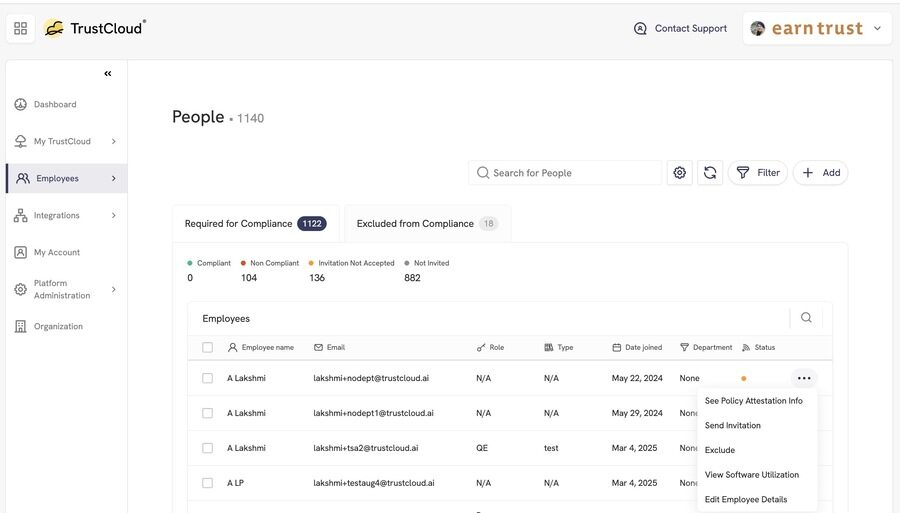Click the Organization building icon

21,327
